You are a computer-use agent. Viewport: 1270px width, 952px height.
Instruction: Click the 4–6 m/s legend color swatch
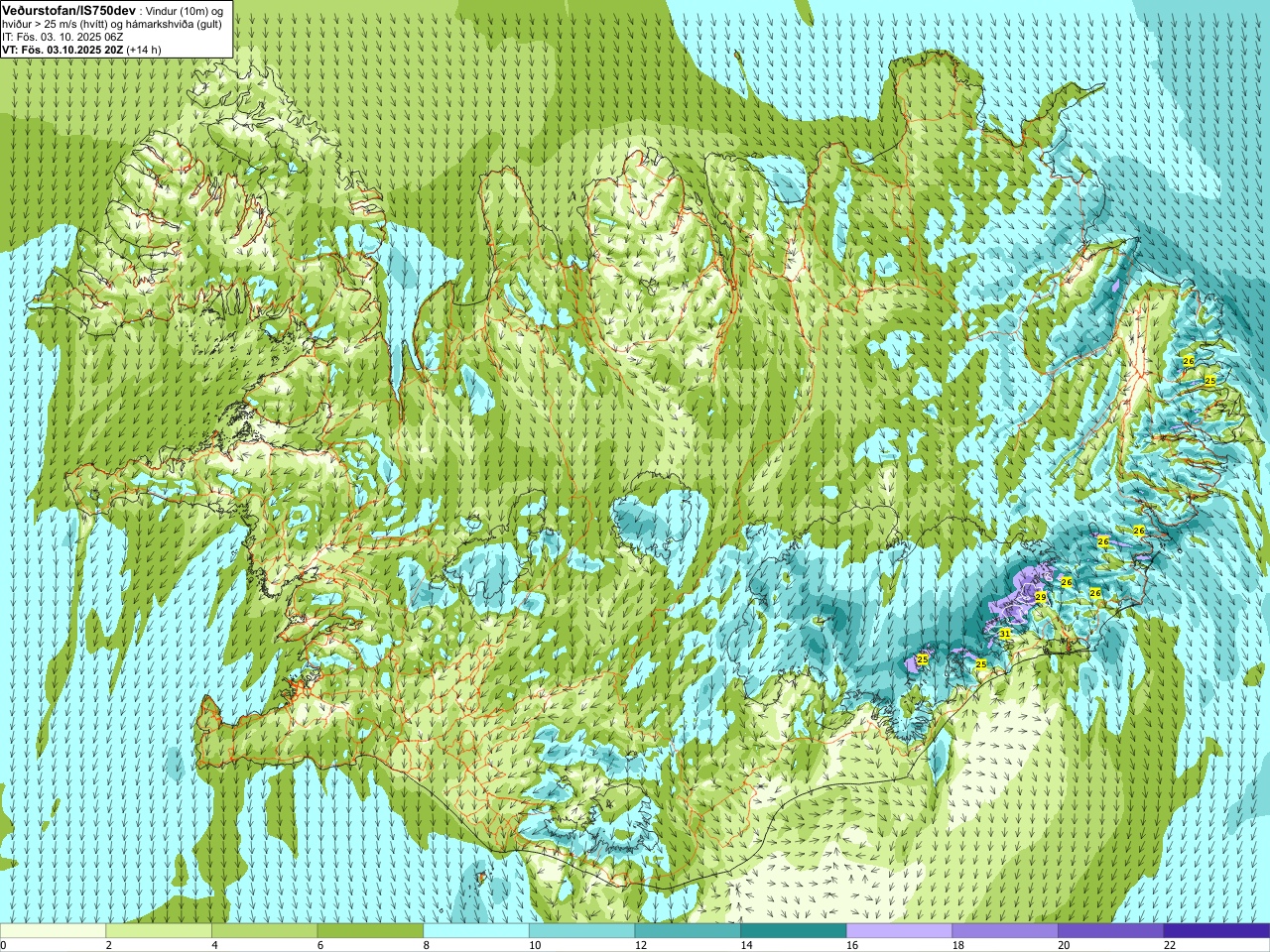pyautogui.click(x=264, y=930)
